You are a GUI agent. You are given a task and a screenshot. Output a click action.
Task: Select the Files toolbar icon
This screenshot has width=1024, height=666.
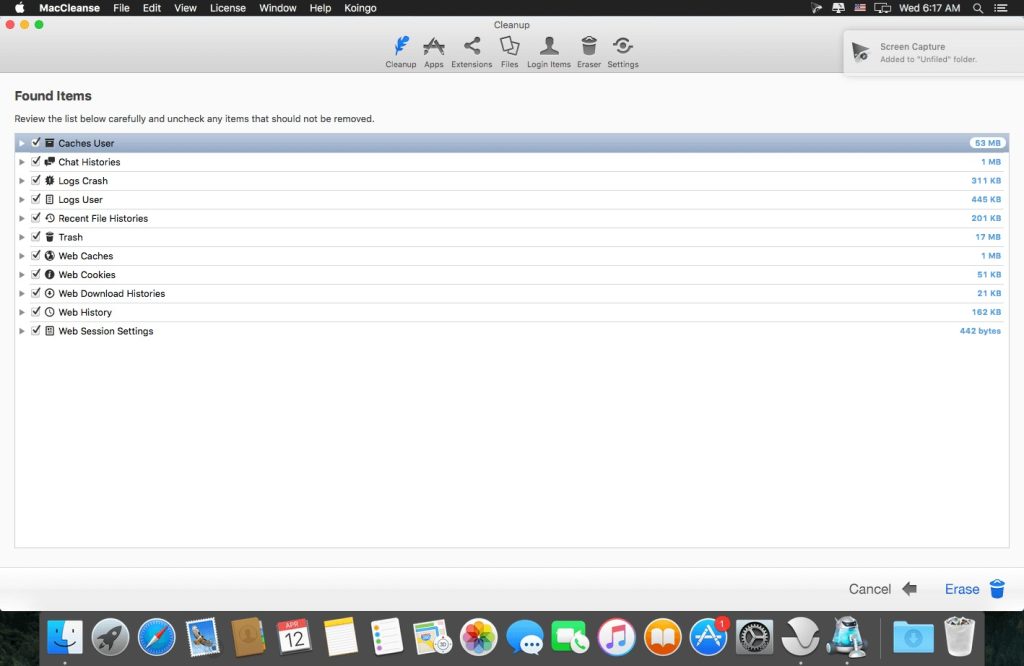click(509, 51)
